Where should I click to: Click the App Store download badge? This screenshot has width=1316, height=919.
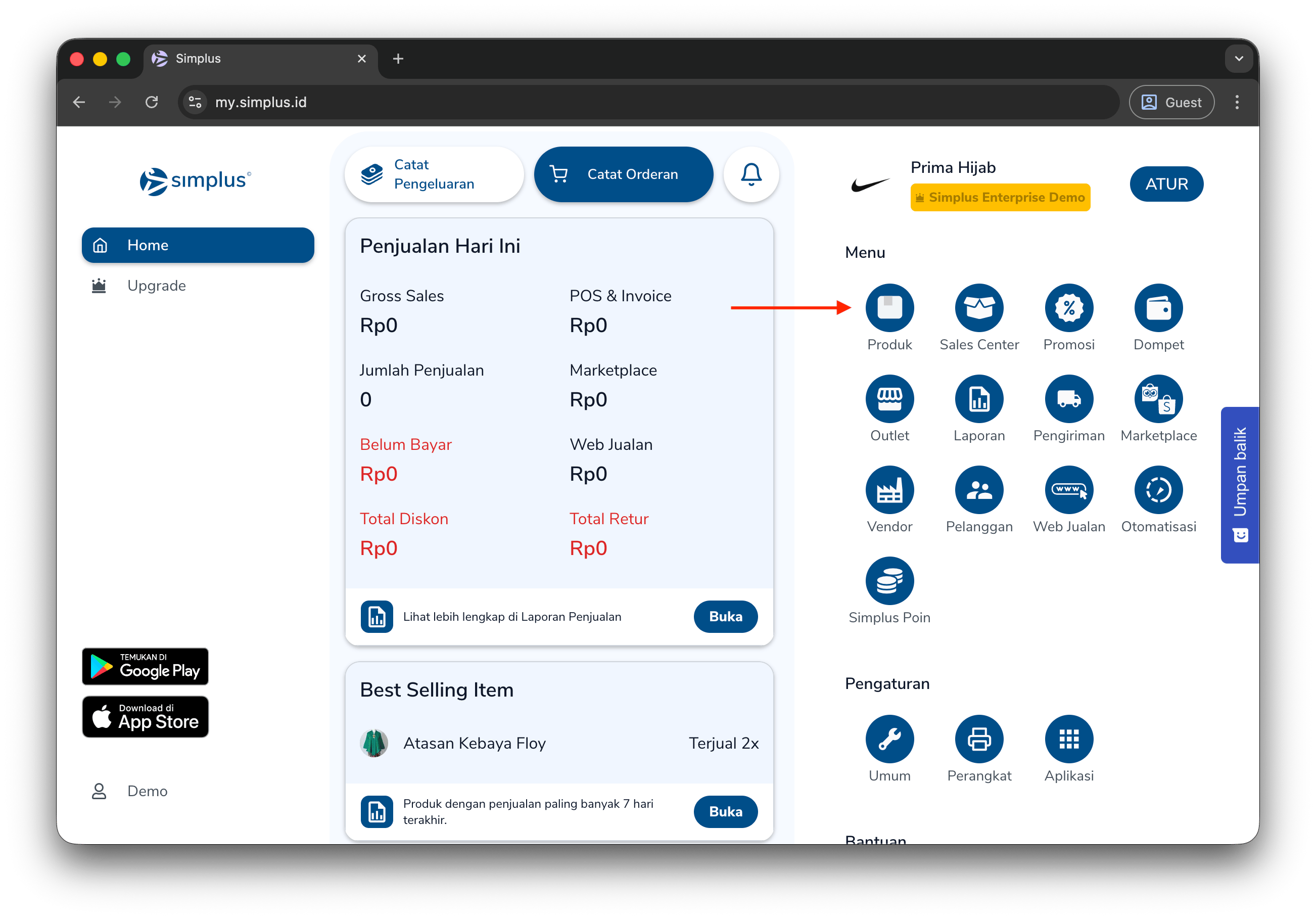(x=145, y=717)
